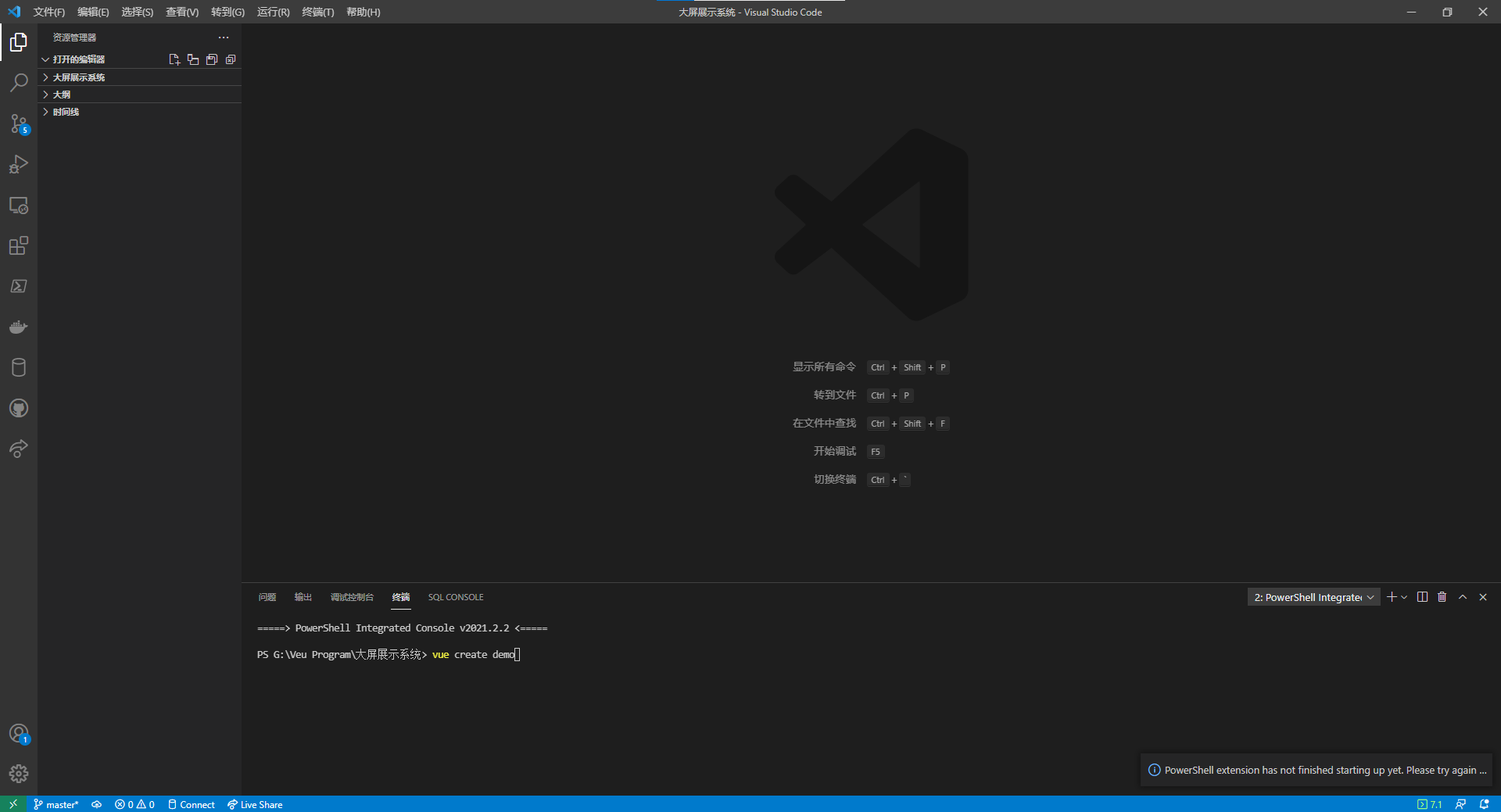Click master* branch in status bar
Viewport: 1501px width, 812px height.
click(56, 804)
